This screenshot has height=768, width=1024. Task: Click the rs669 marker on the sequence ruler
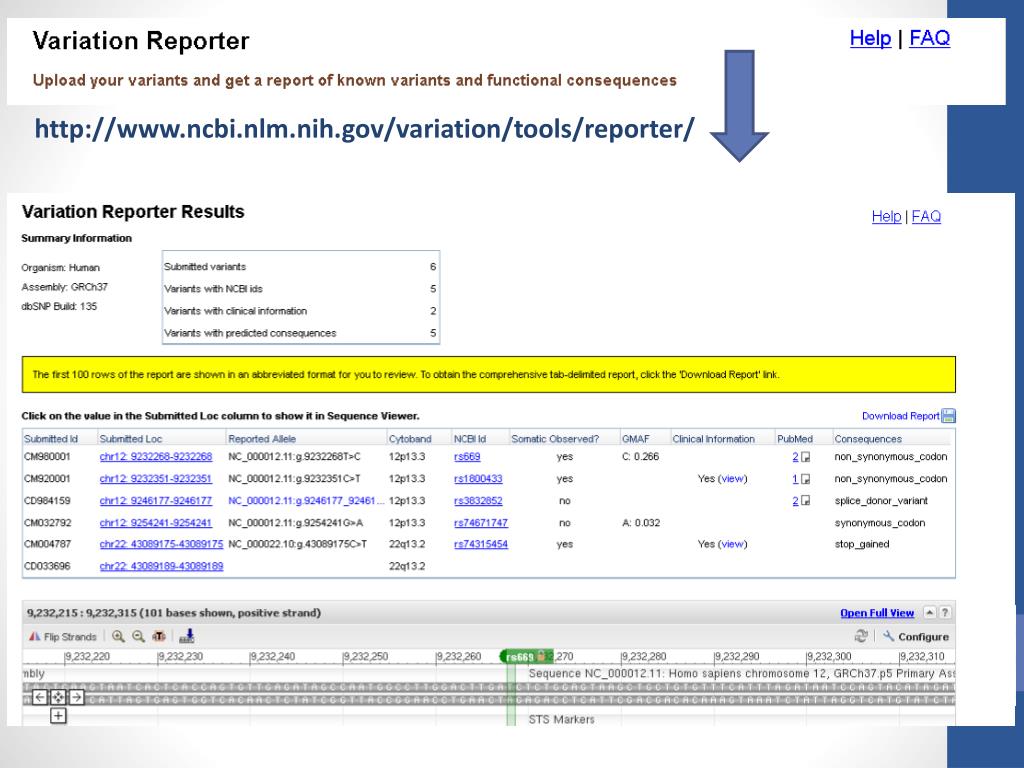[526, 656]
